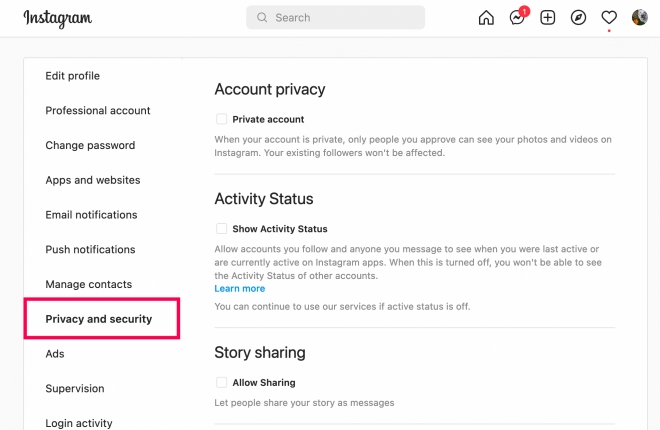Go to Change password settings

point(90,145)
